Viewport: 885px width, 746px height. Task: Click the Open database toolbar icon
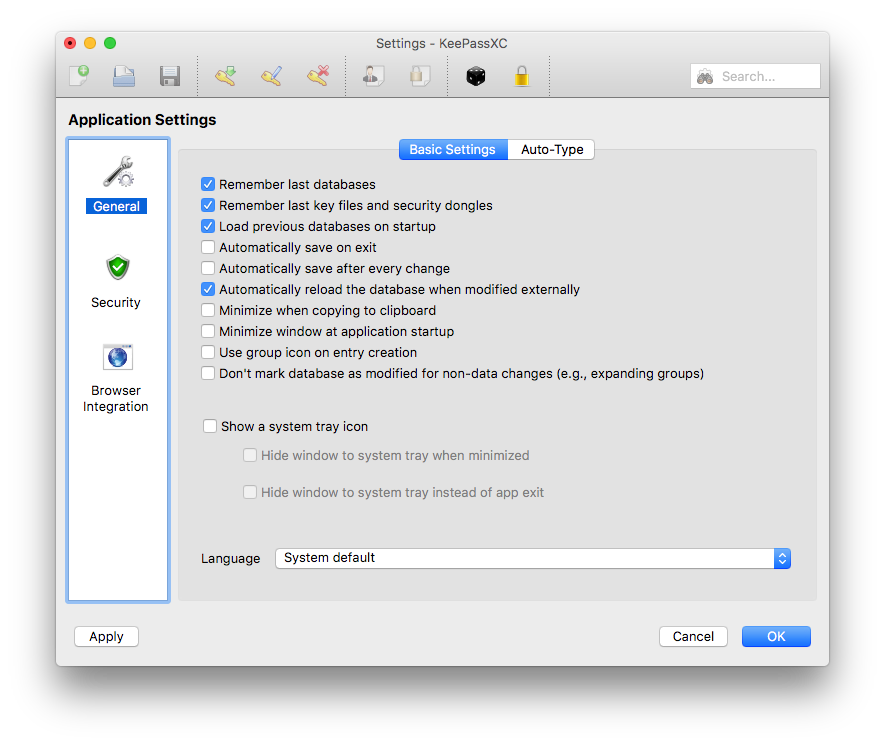[124, 76]
